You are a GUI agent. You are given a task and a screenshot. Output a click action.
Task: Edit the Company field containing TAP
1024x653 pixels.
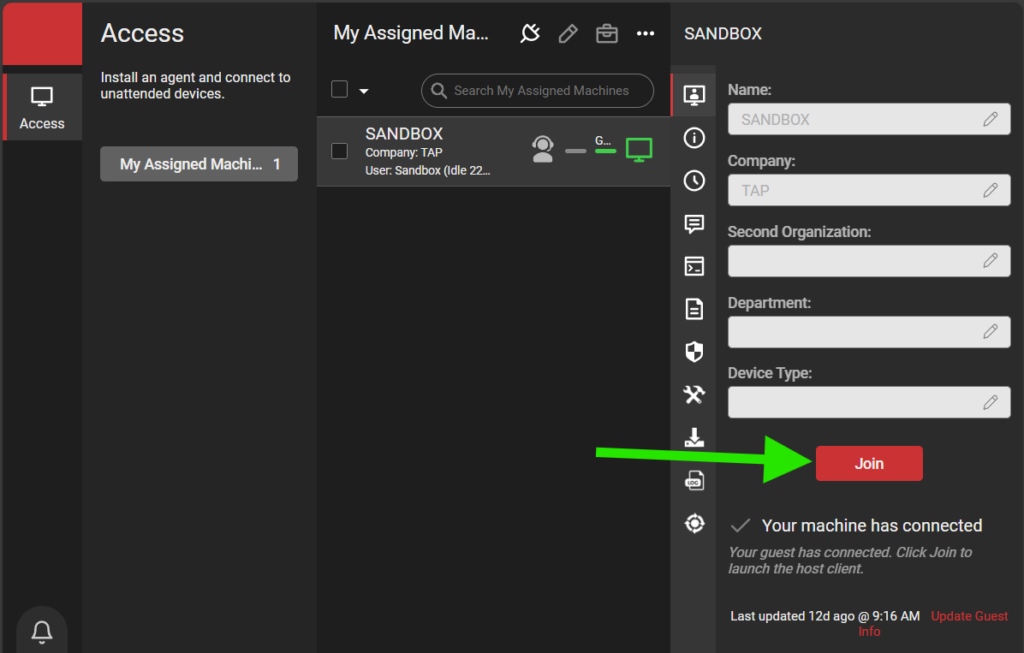click(869, 190)
